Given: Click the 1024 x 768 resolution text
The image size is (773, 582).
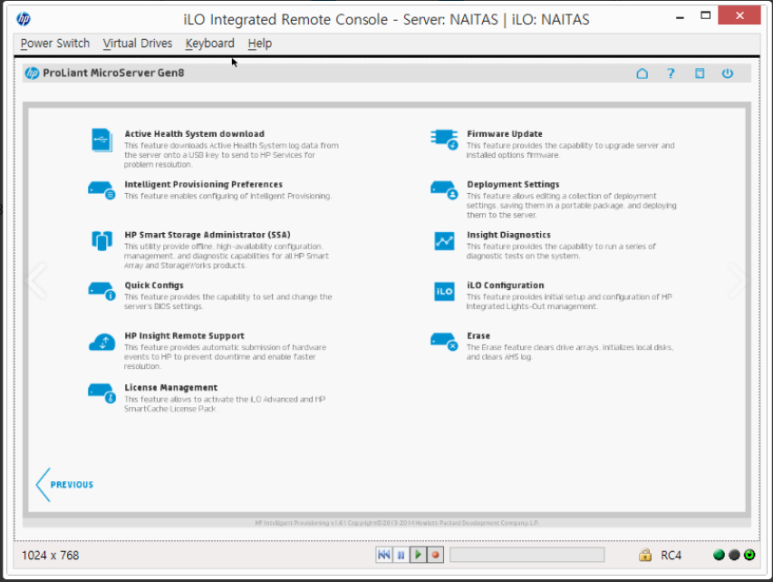Looking at the screenshot, I should pos(50,555).
